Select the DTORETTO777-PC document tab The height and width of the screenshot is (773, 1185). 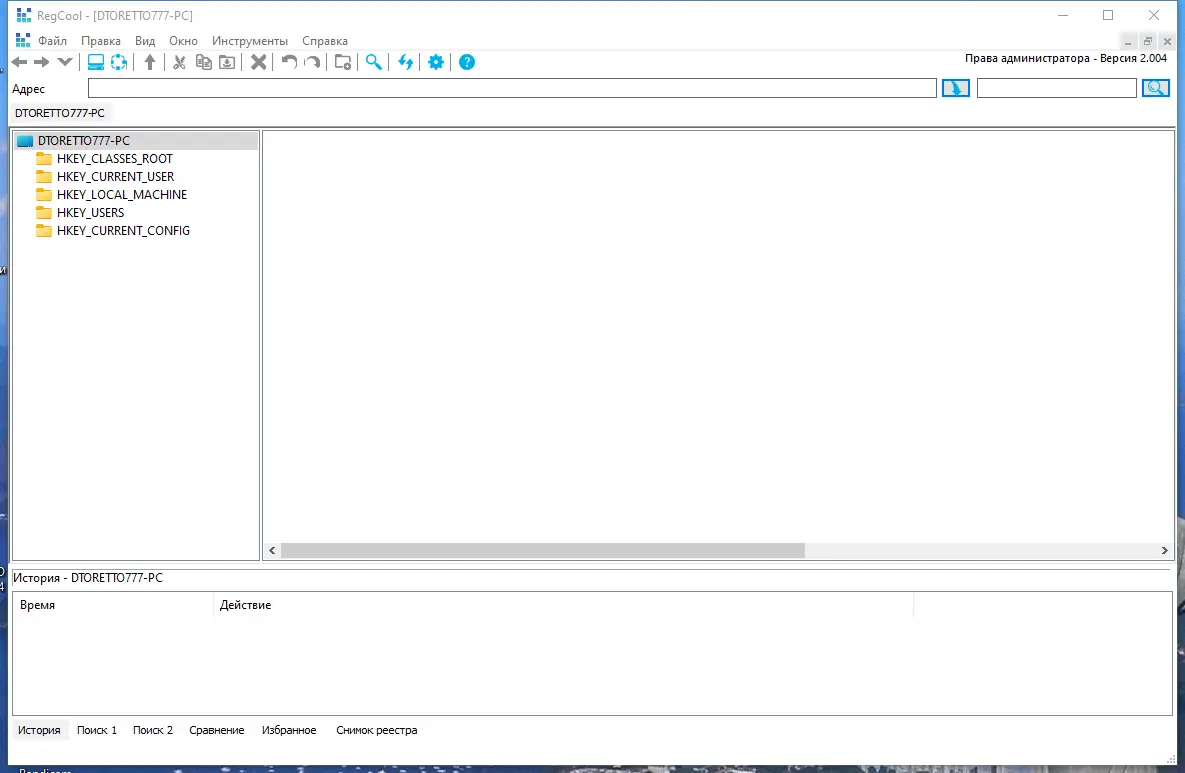60,113
